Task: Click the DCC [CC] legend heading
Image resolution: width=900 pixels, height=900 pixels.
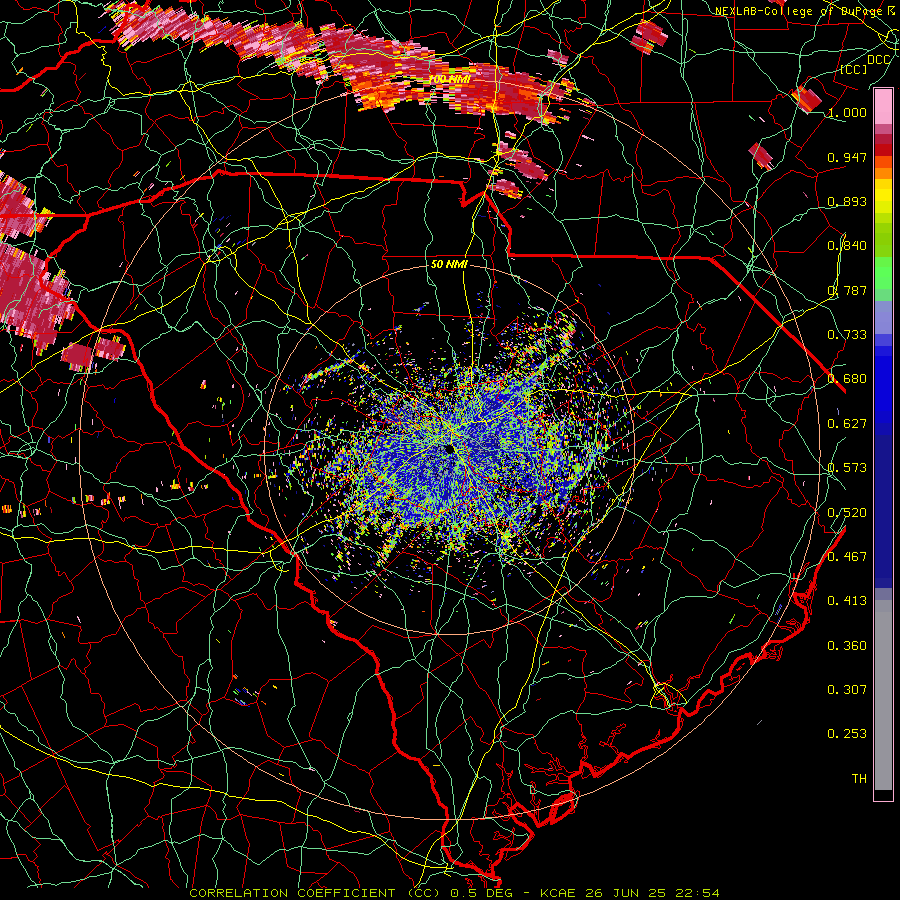Action: pos(866,64)
